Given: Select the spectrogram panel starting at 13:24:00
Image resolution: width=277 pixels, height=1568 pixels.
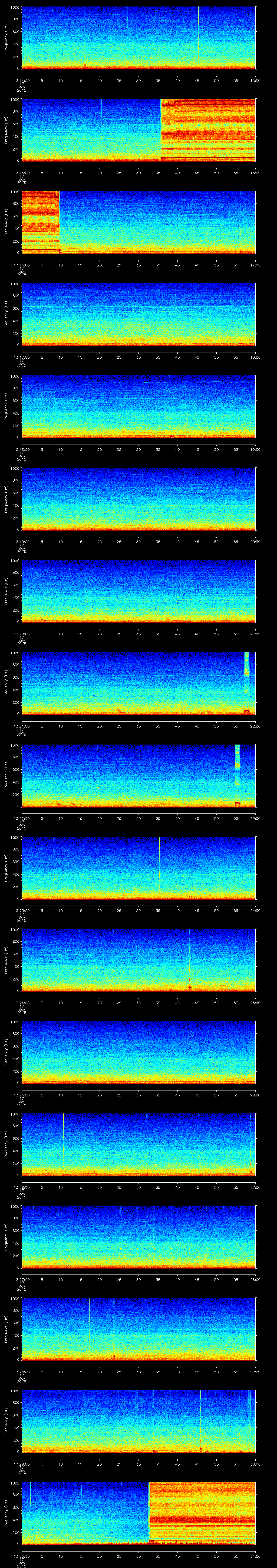Looking at the screenshot, I should (138, 960).
